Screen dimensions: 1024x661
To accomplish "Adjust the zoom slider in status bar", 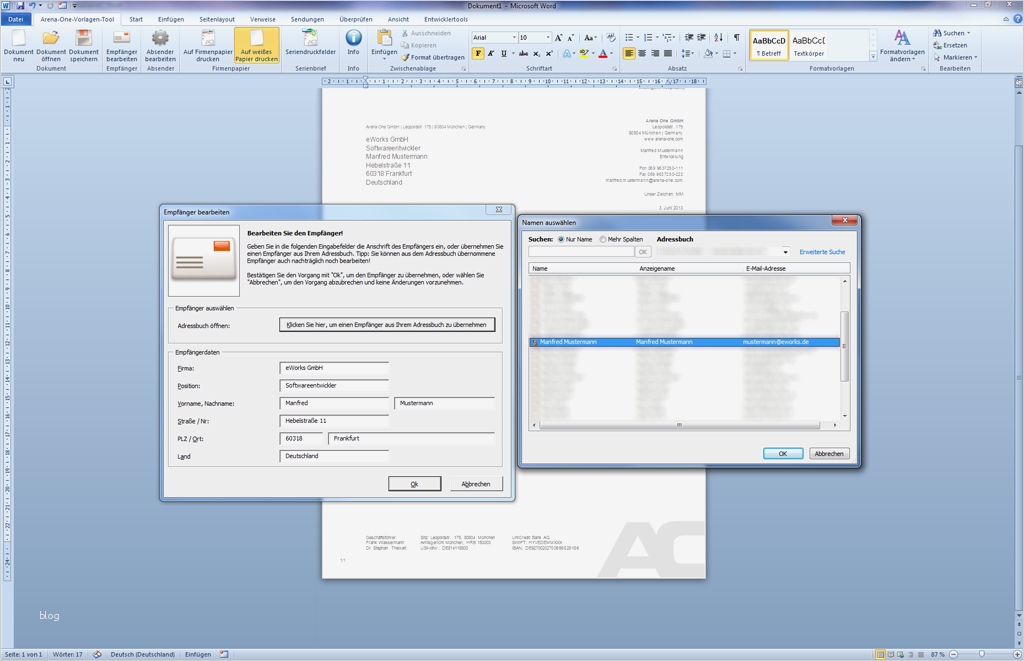I will pos(982,654).
